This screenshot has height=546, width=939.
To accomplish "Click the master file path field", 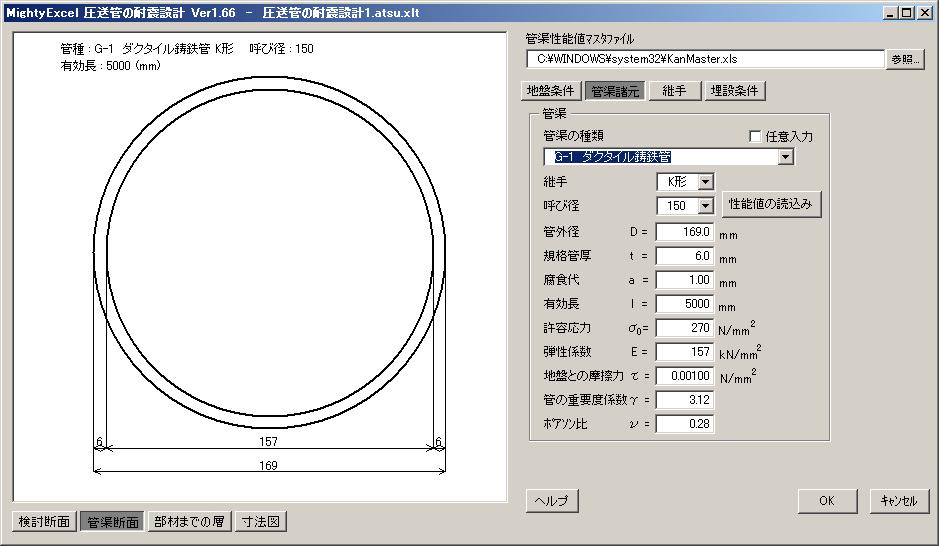I will pos(705,59).
